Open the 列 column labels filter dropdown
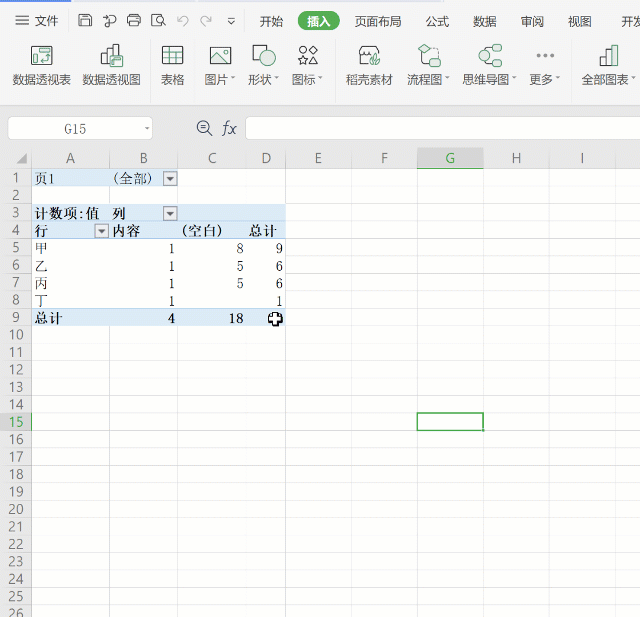Image resolution: width=640 pixels, height=617 pixels. (170, 213)
